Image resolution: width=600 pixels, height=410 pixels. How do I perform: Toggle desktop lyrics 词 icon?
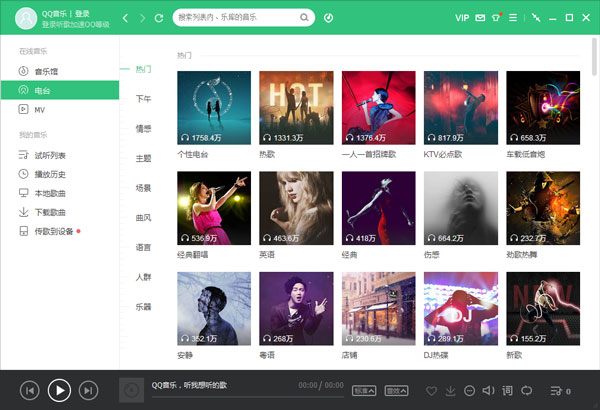tap(507, 390)
